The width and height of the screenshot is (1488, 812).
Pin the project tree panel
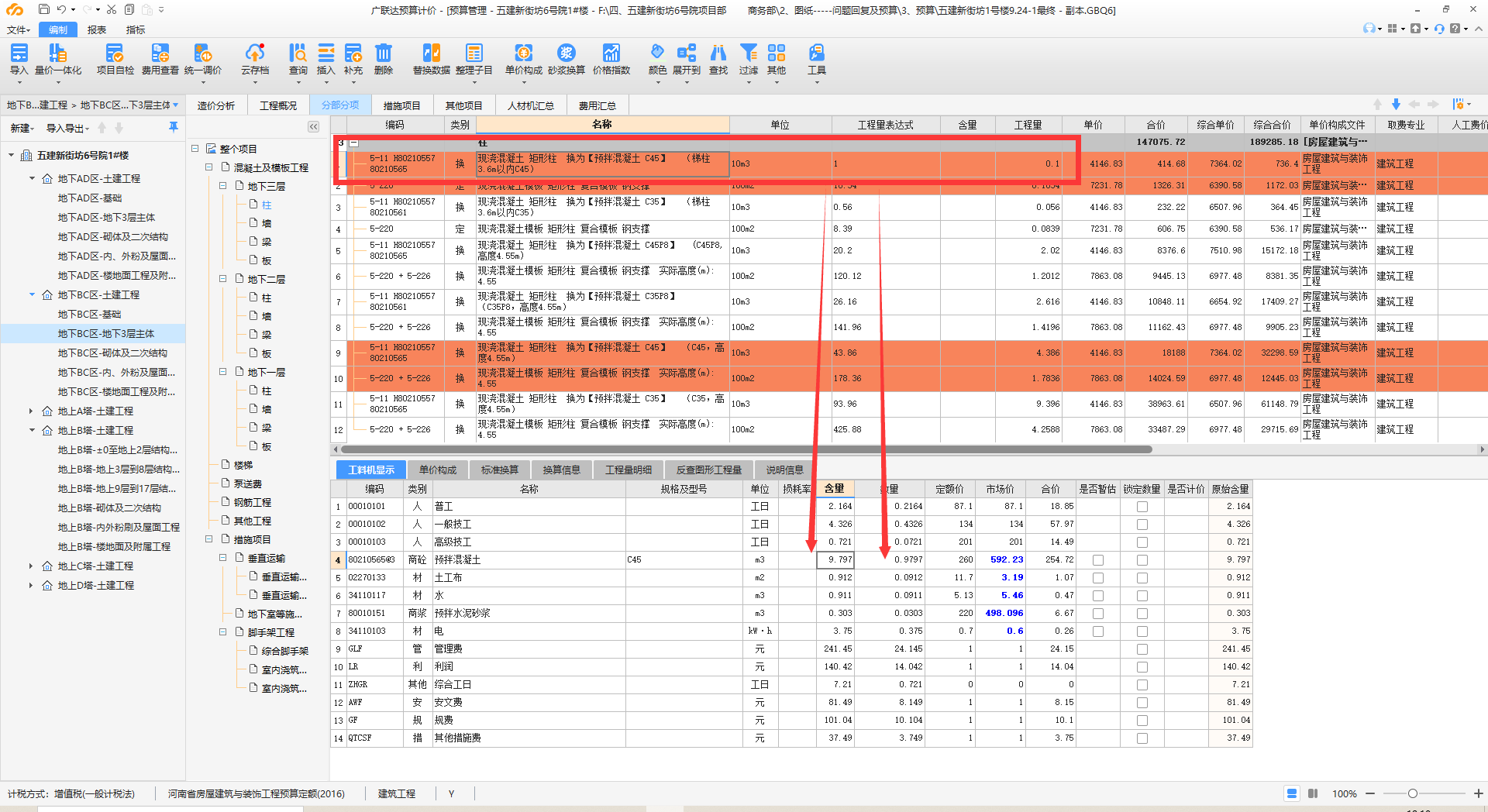coord(174,126)
